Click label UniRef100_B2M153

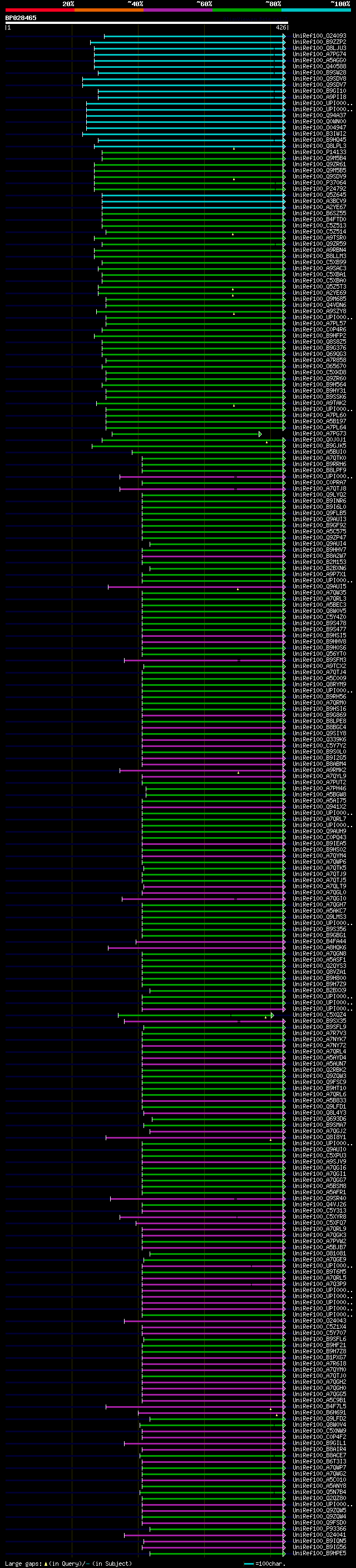pyautogui.click(x=319, y=562)
